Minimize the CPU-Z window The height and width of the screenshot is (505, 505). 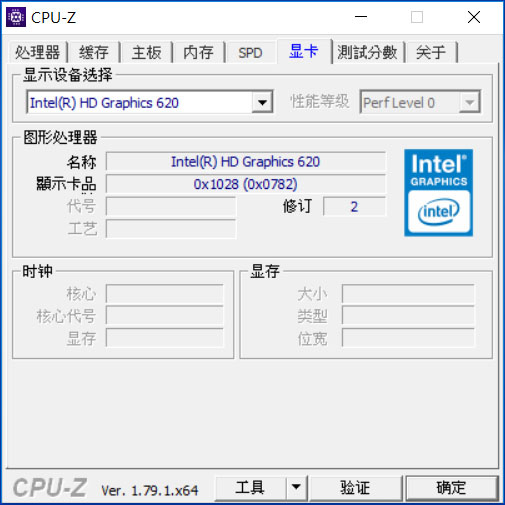(x=361, y=17)
